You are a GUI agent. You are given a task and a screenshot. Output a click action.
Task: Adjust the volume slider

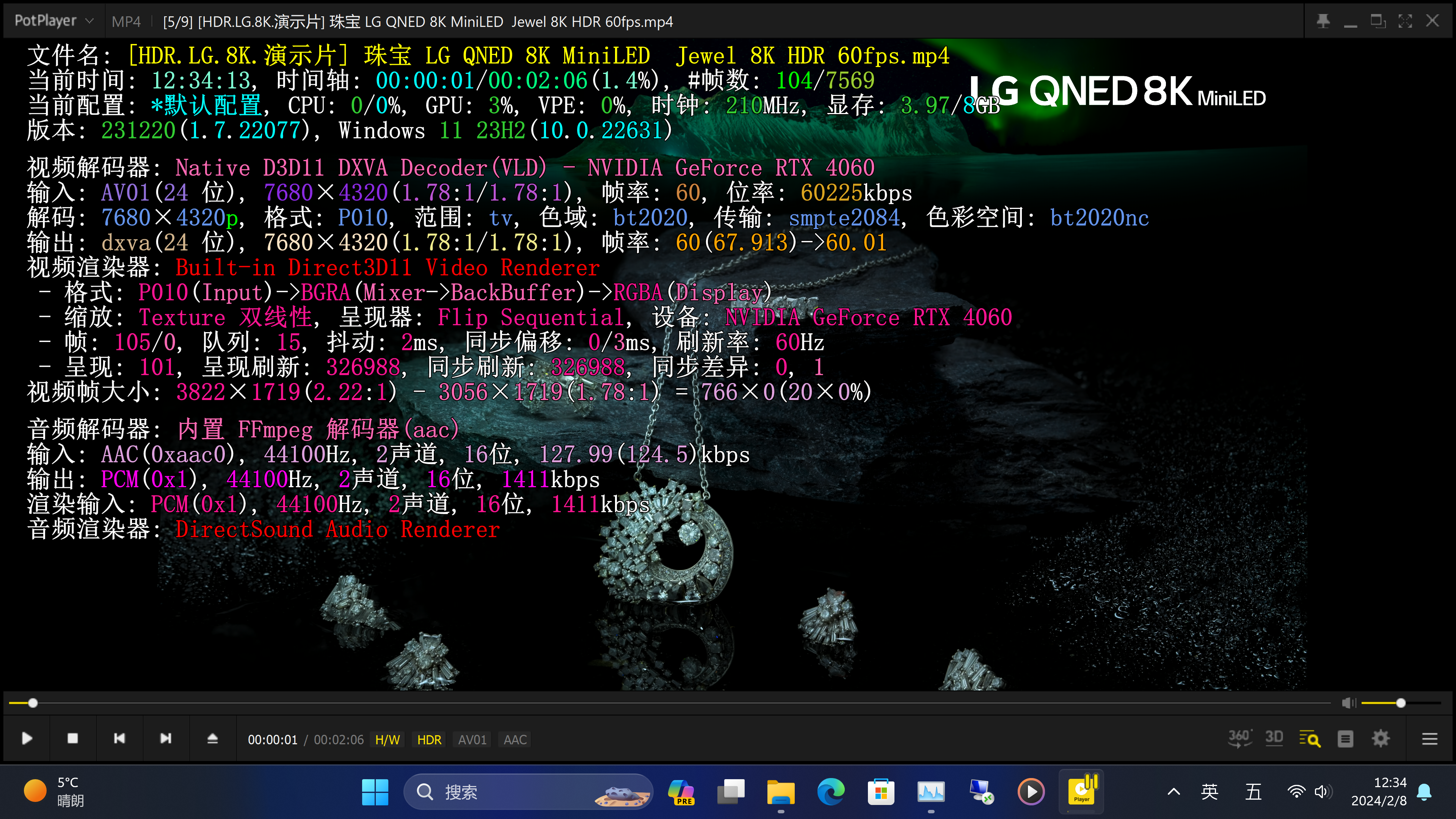tap(1401, 703)
